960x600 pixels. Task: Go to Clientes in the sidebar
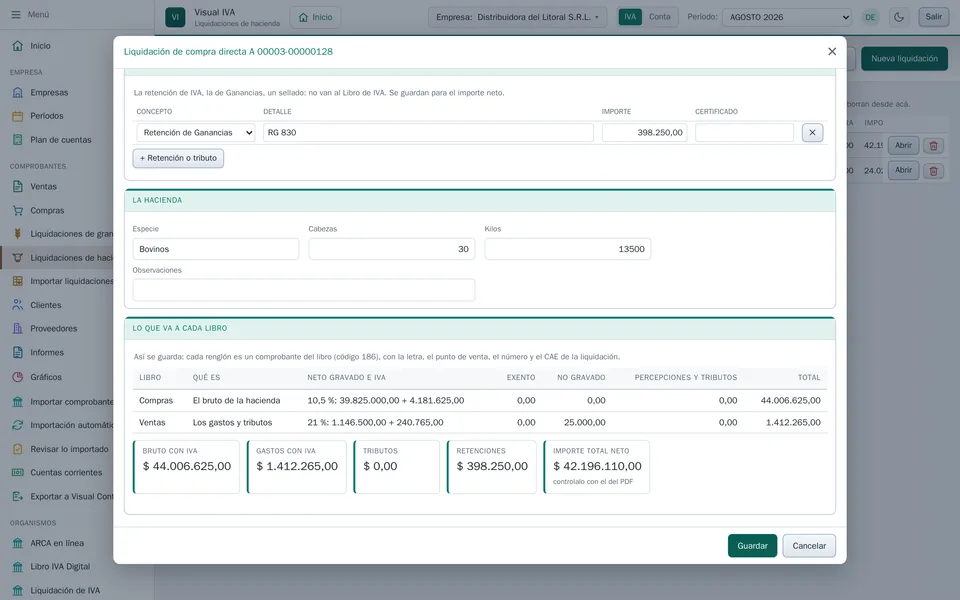point(46,305)
